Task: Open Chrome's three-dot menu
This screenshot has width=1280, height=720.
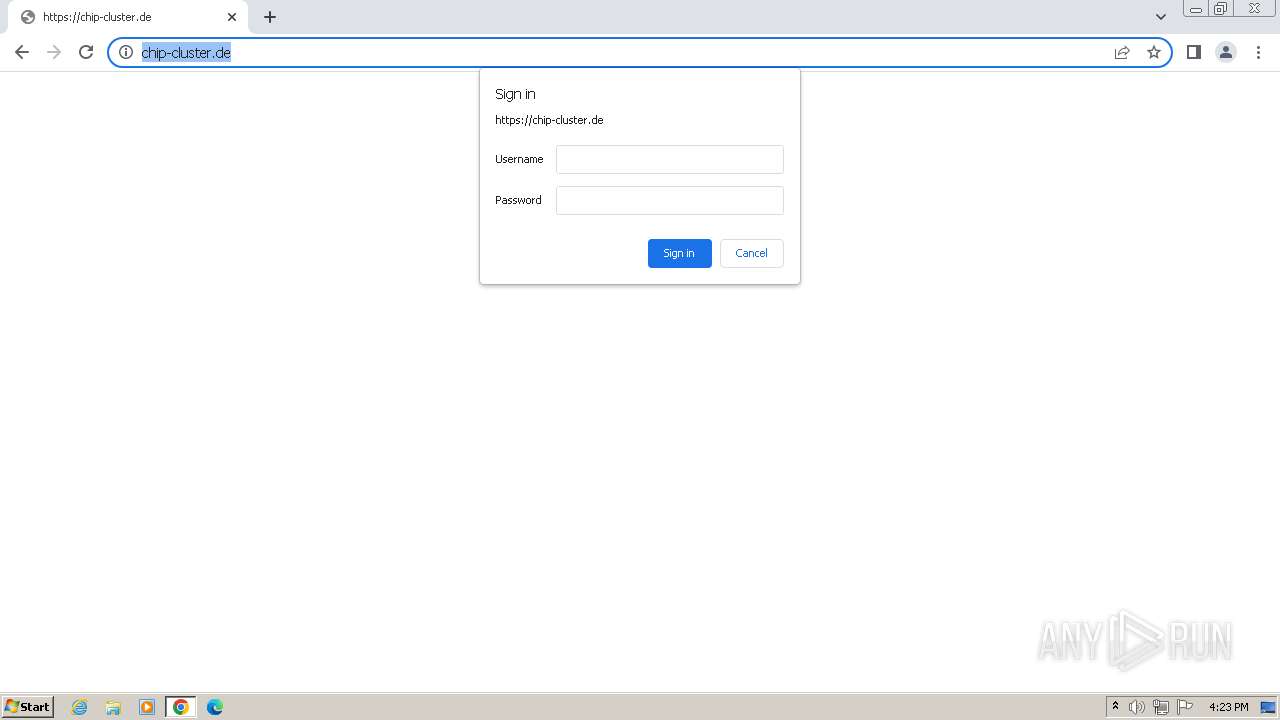Action: pyautogui.click(x=1258, y=52)
